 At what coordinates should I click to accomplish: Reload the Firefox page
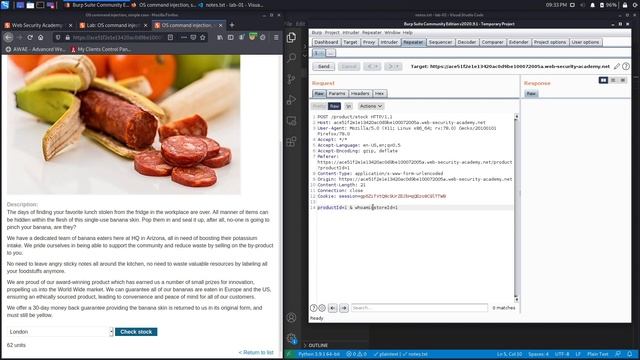click(30, 37)
